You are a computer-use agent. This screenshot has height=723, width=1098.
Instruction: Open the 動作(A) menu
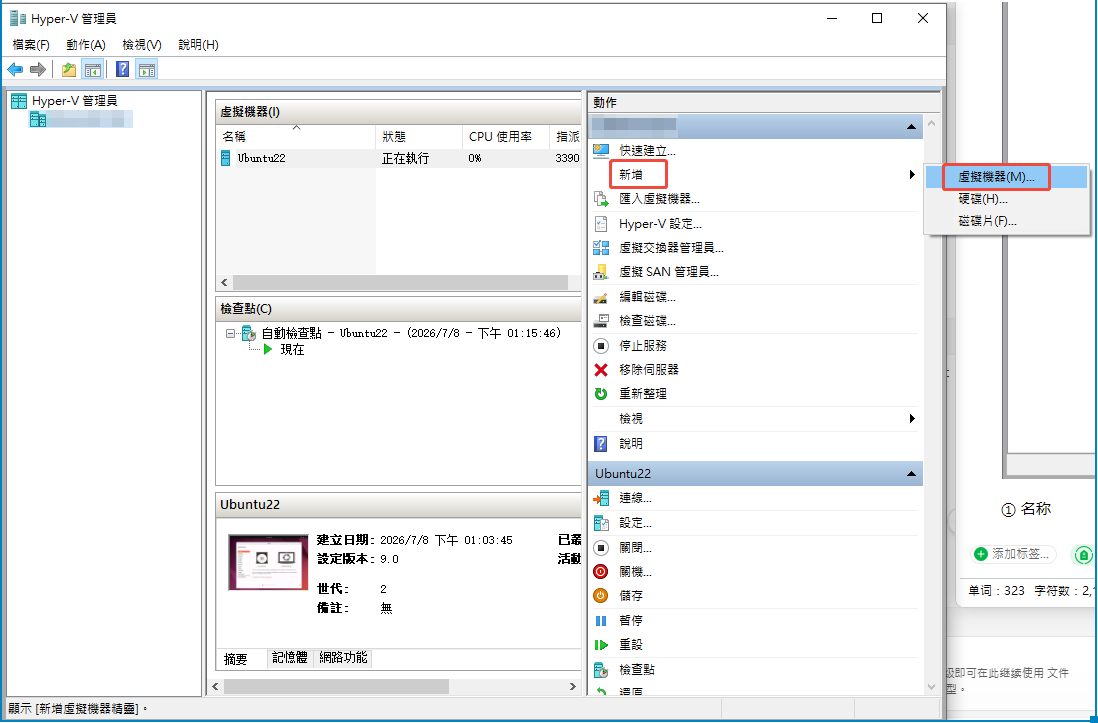(85, 45)
